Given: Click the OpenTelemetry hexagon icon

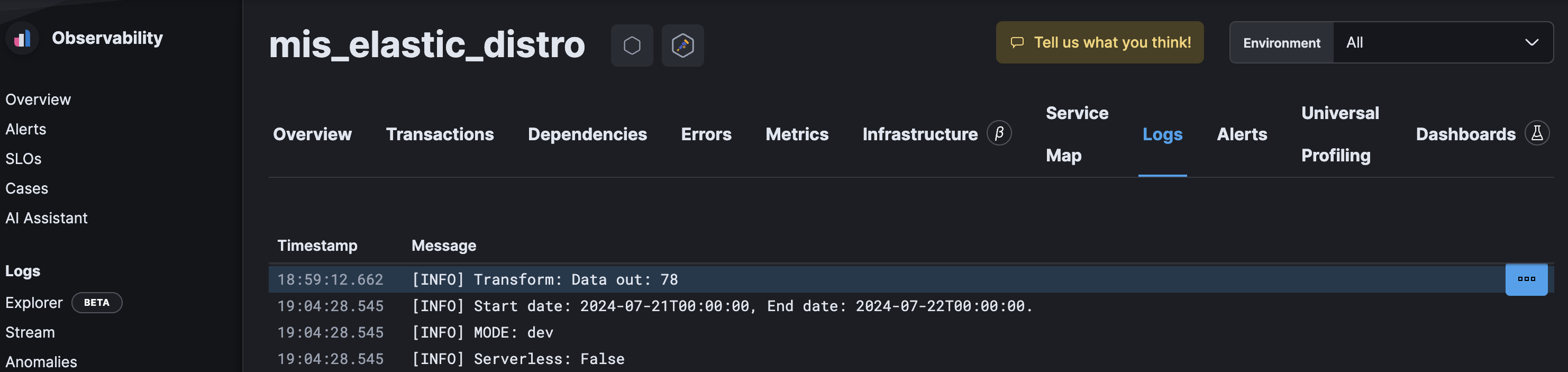Looking at the screenshot, I should [x=682, y=46].
